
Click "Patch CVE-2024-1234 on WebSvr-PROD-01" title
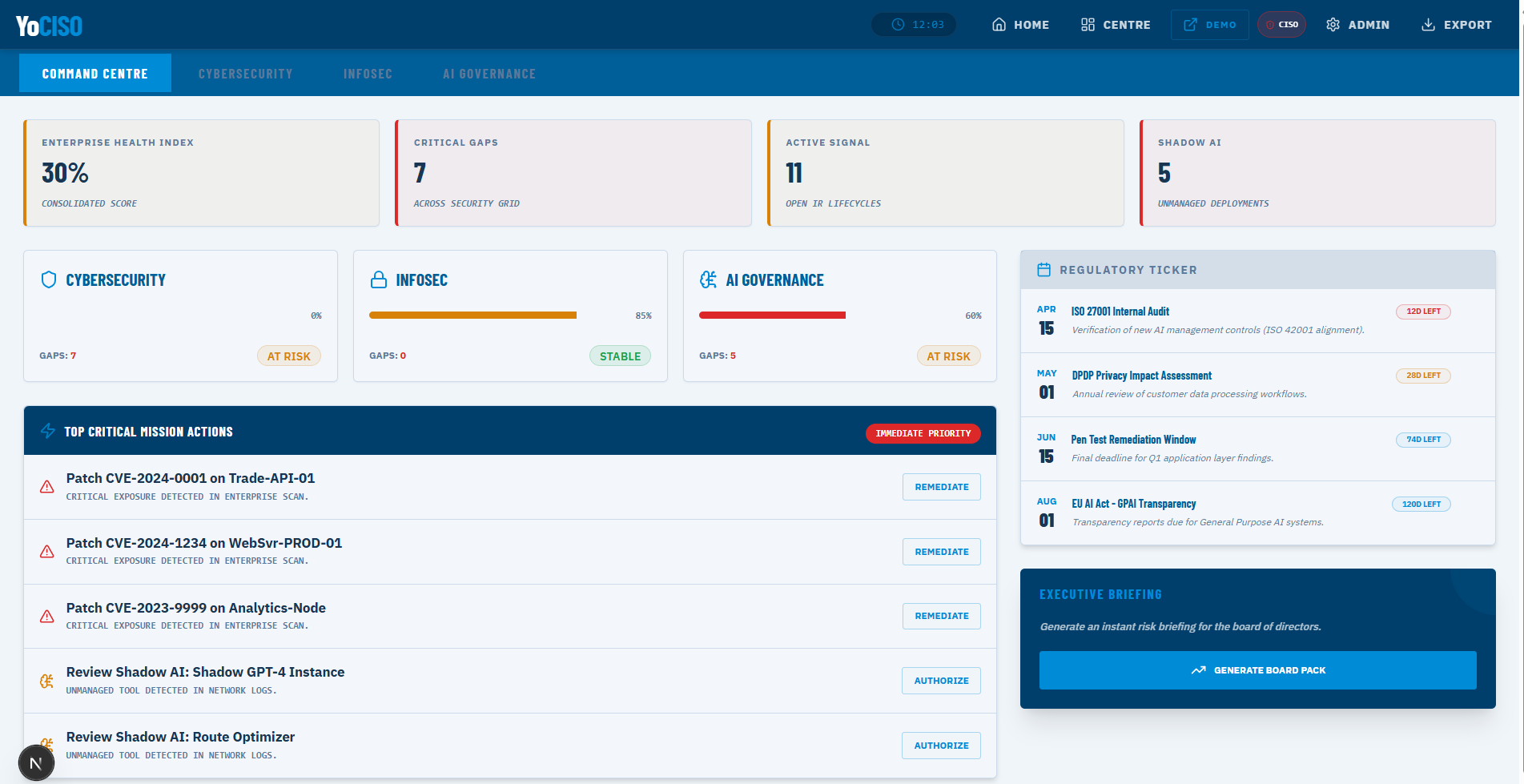204,543
